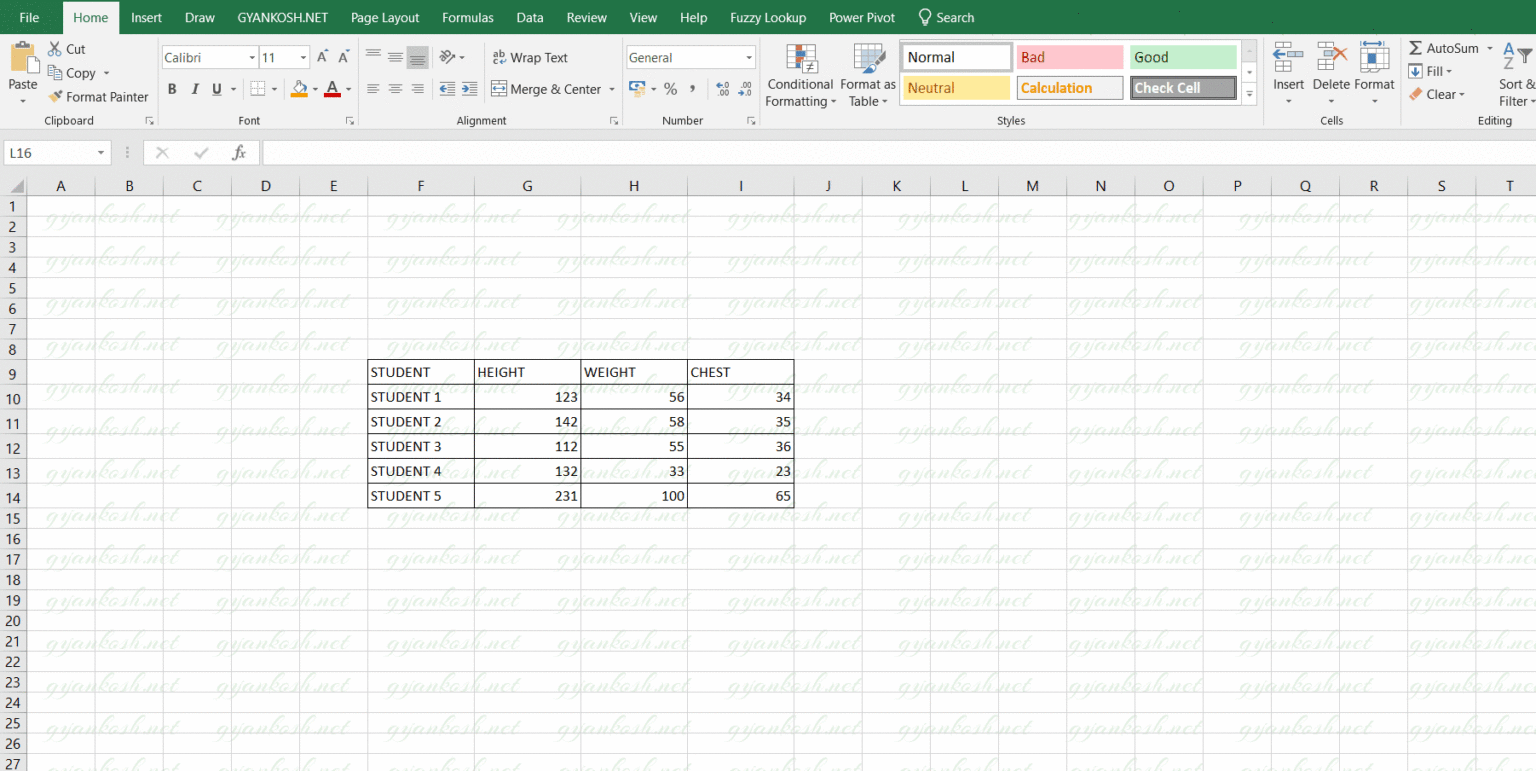Toggle Align Left horizontal alignment
This screenshot has height=771, width=1536.
tap(373, 89)
